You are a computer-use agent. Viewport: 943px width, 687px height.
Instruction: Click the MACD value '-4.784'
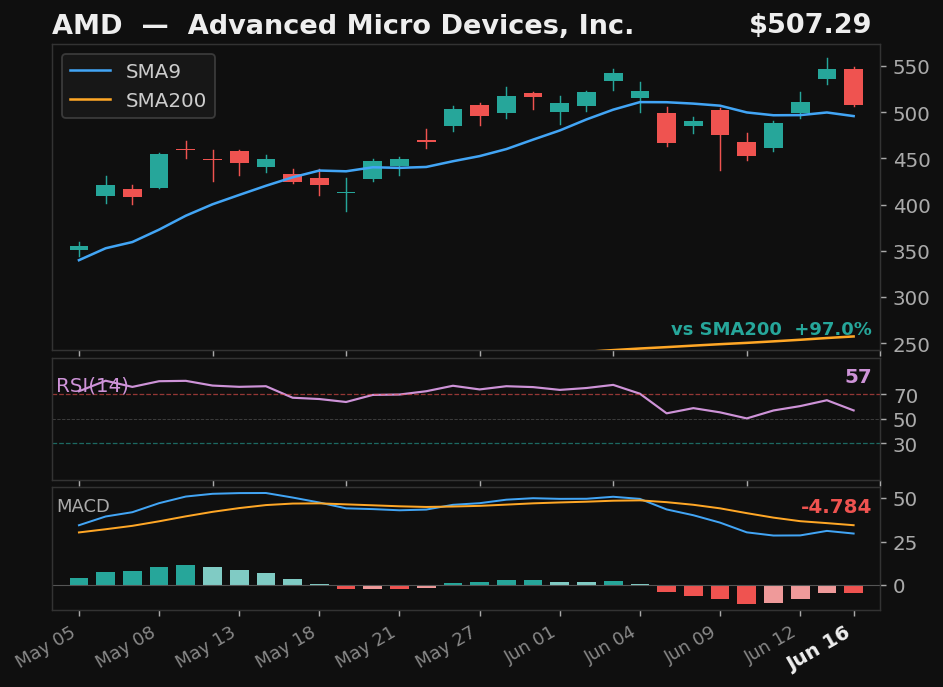pyautogui.click(x=835, y=507)
